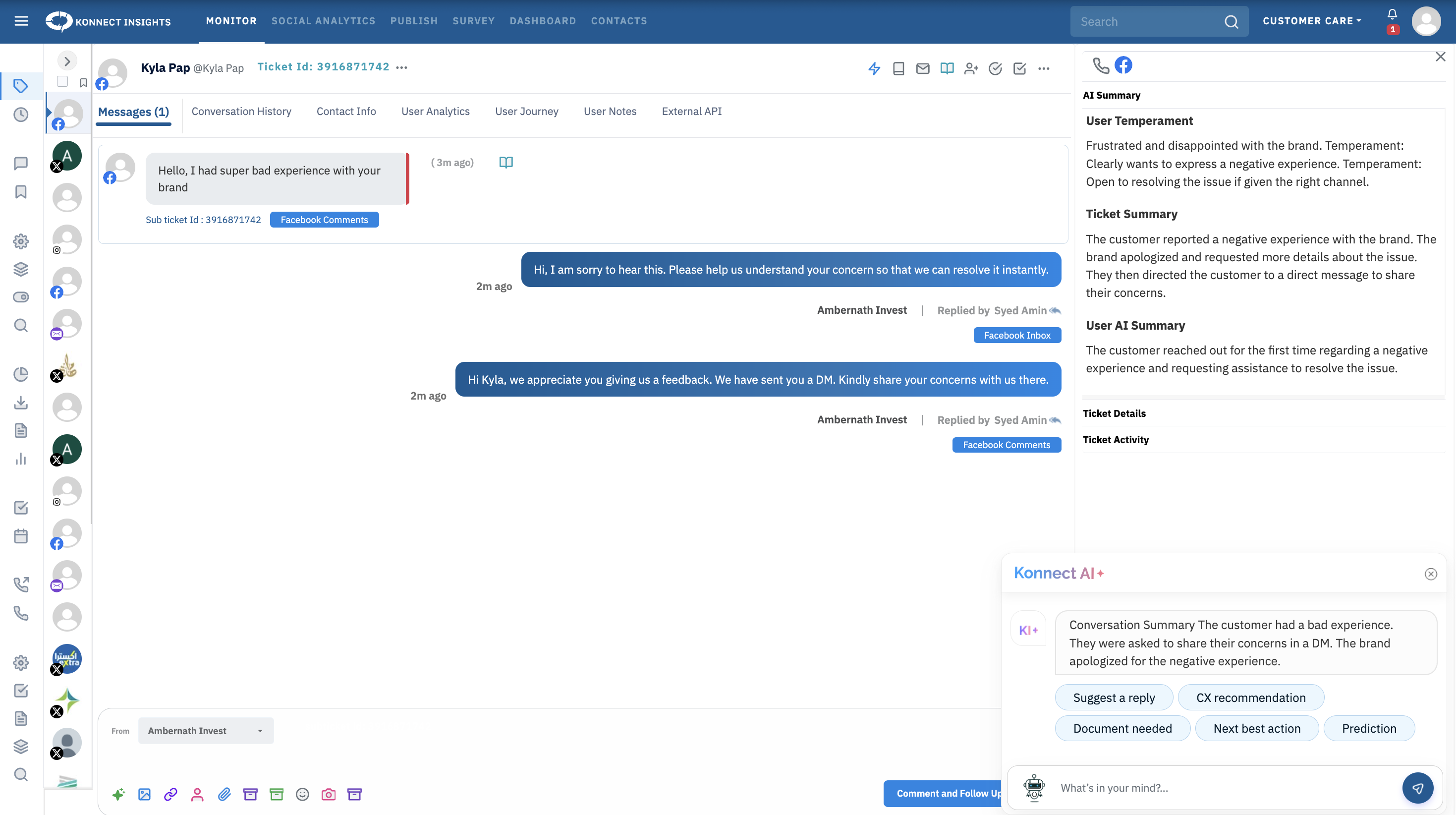
Task: Open the notification bell
Action: [1392, 15]
